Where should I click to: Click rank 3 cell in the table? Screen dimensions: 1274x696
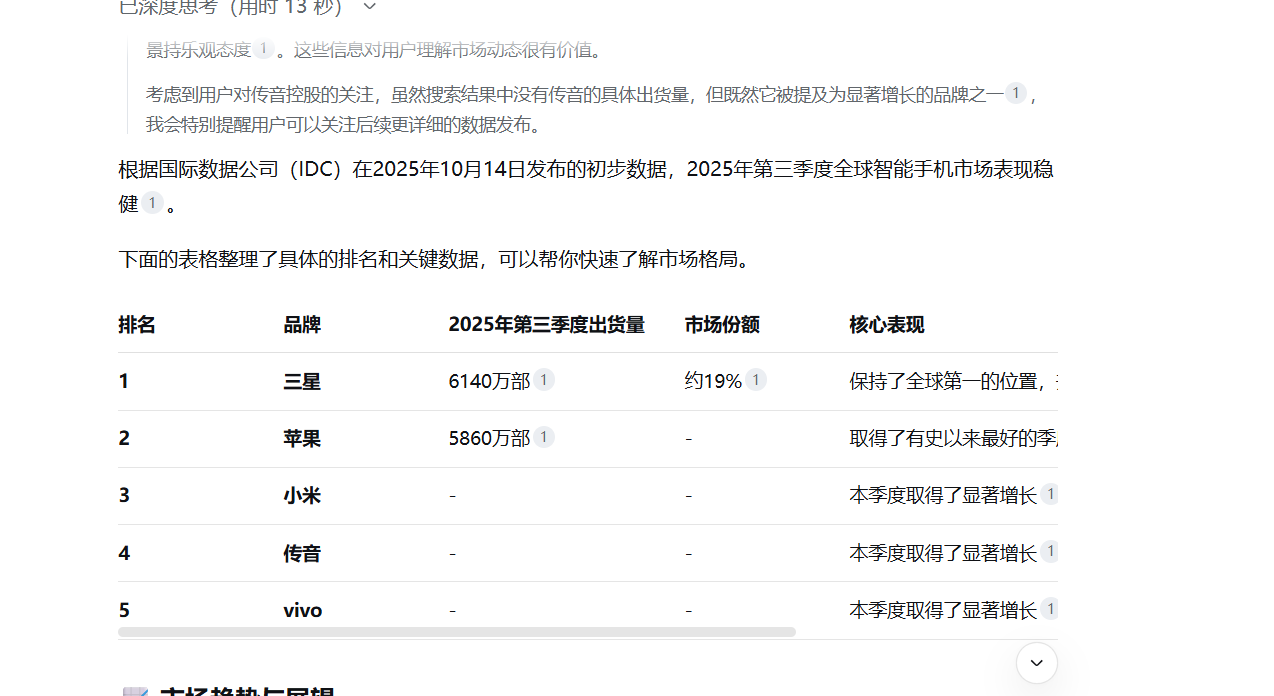point(124,495)
